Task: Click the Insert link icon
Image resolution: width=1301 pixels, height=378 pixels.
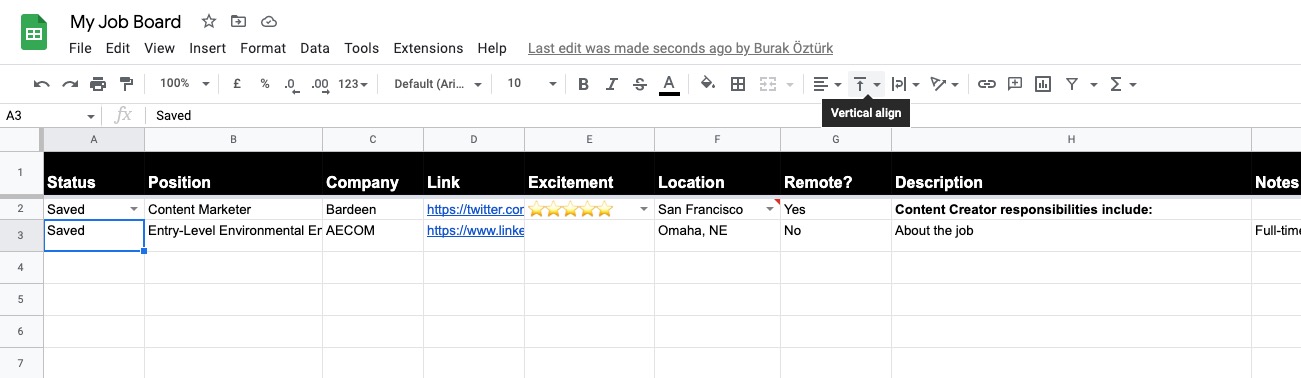Action: tap(987, 84)
